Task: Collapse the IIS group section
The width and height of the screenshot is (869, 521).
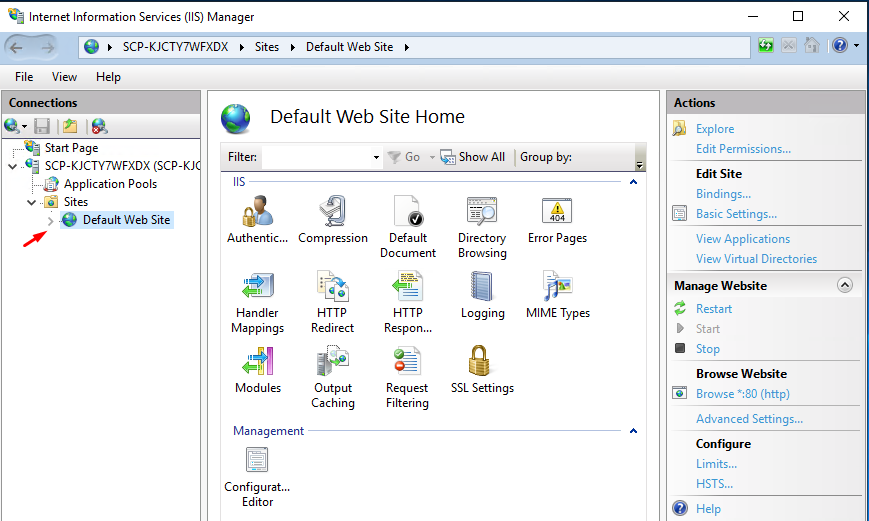Action: (x=633, y=182)
